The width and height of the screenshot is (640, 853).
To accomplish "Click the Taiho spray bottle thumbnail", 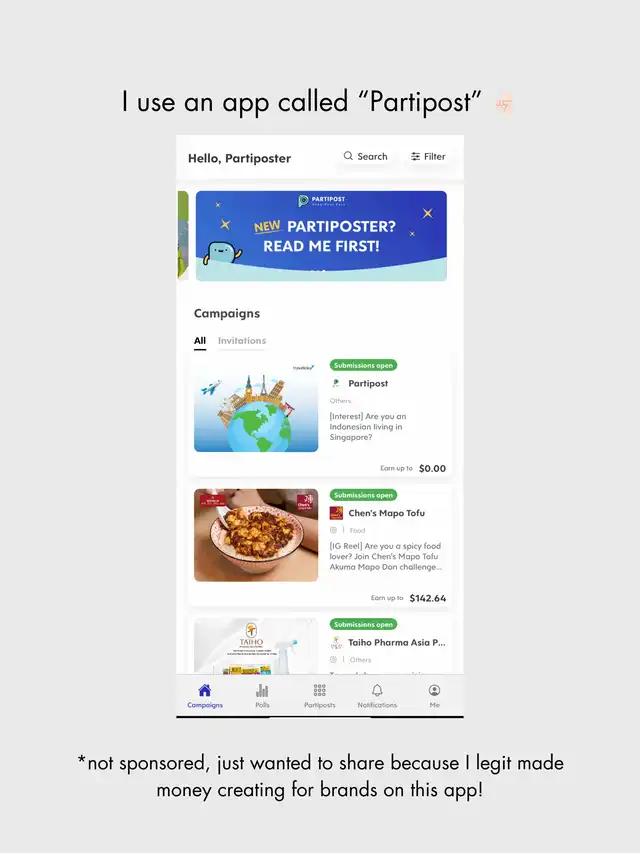I will click(256, 646).
